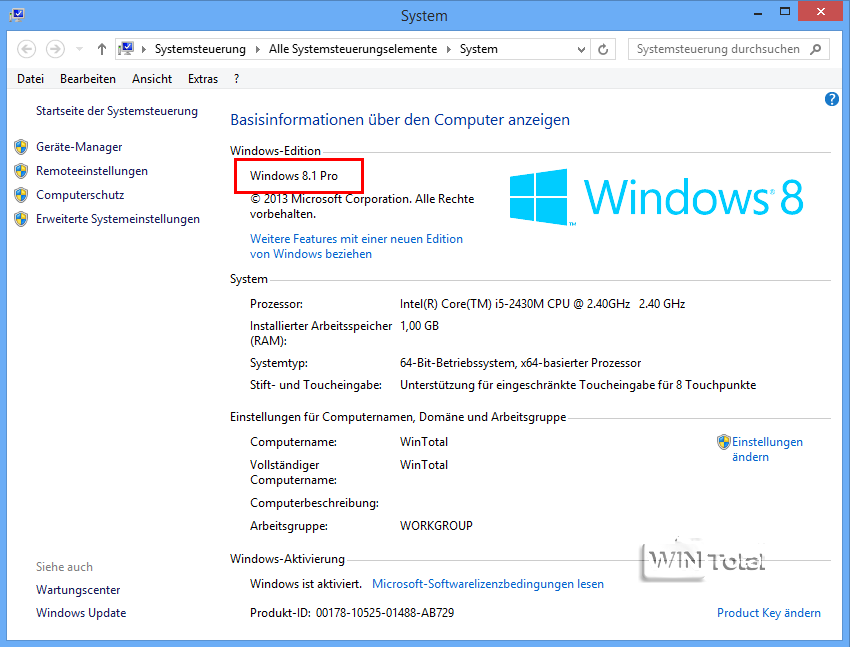Expand chevron after Systemsteuerung breadcrumb
Image resolution: width=850 pixels, height=647 pixels.
[x=257, y=49]
